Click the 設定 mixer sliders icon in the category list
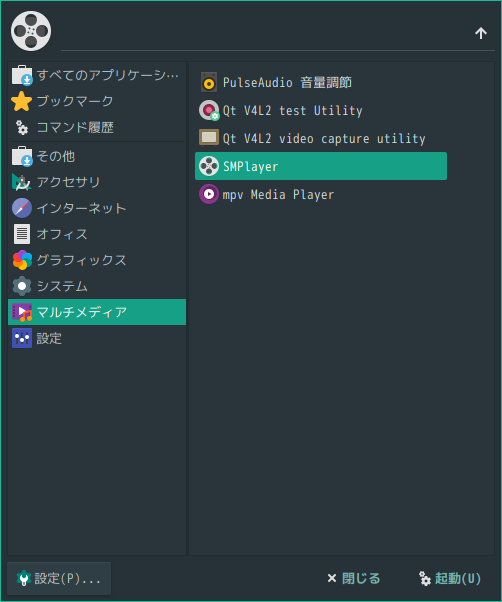 [x=22, y=338]
